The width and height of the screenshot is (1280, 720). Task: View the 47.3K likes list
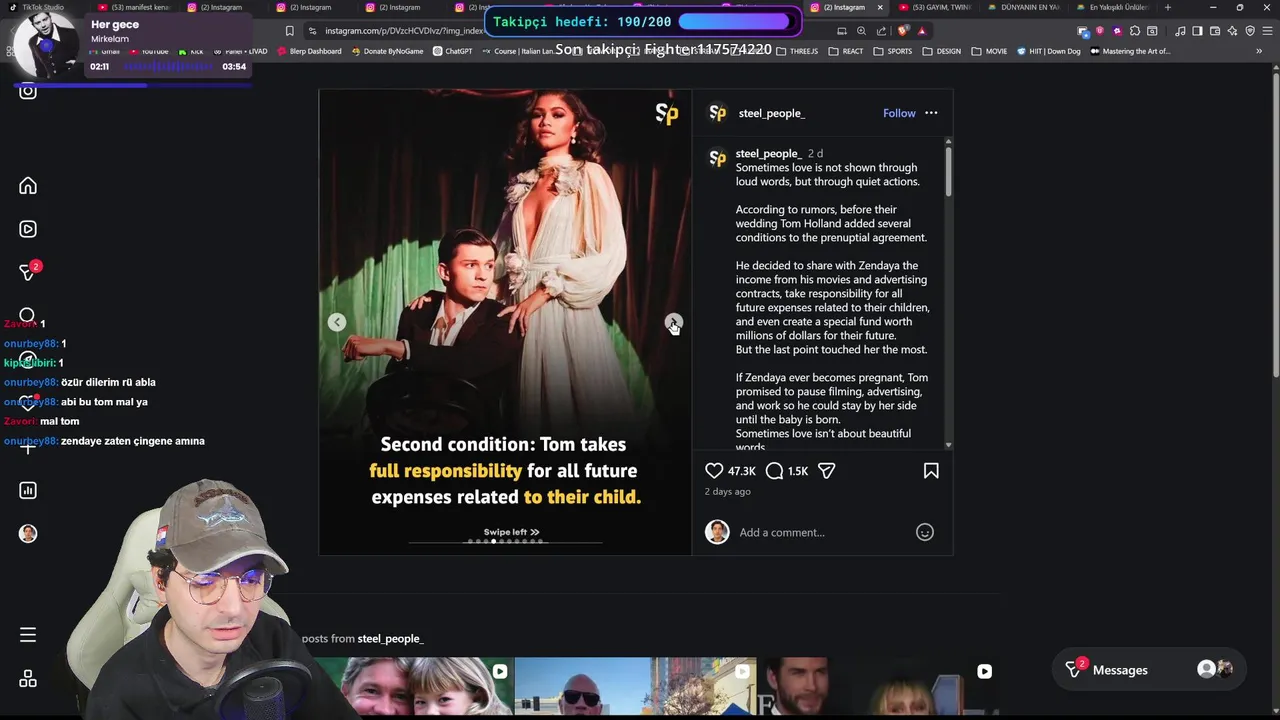tap(742, 471)
